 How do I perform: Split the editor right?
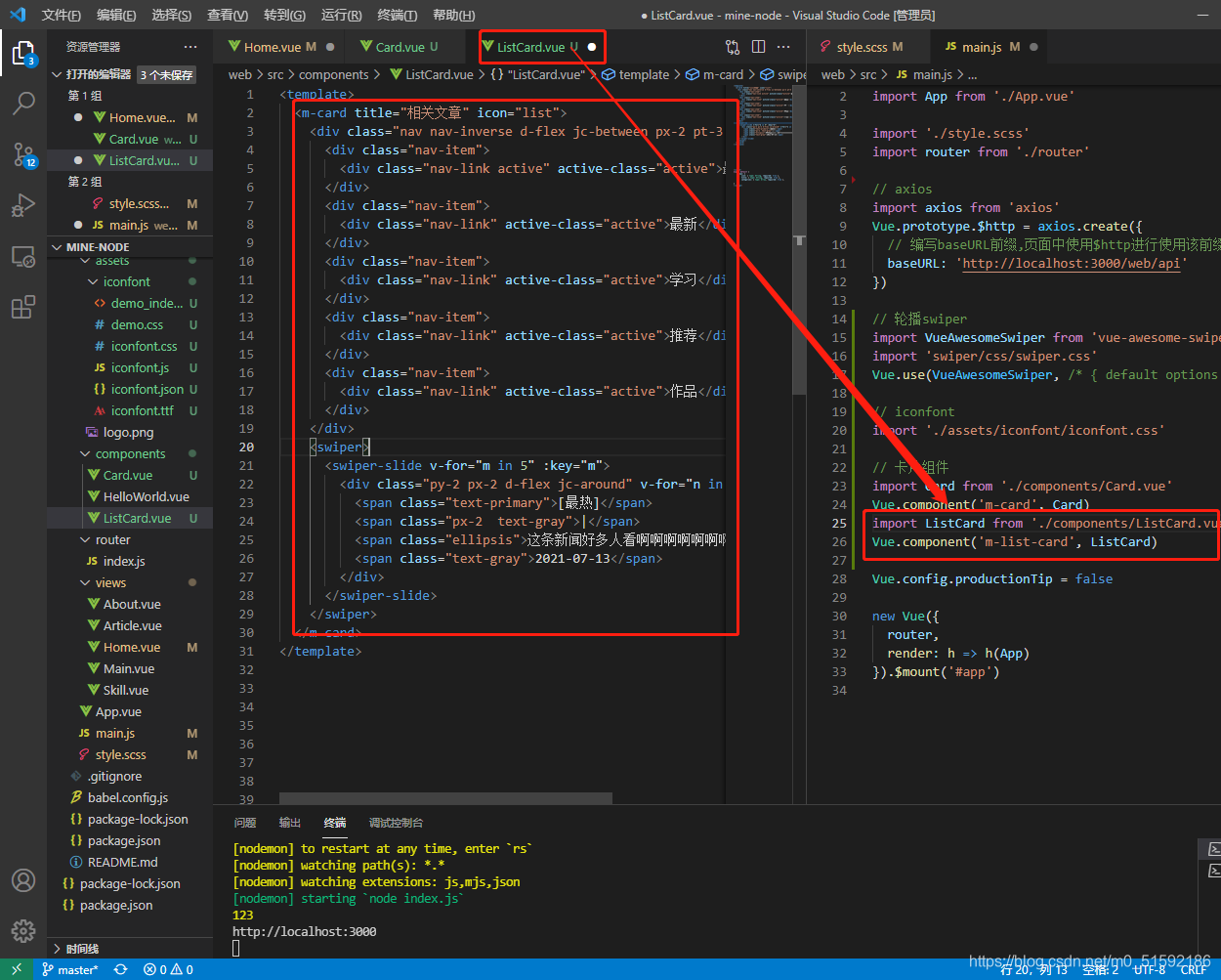[x=758, y=47]
